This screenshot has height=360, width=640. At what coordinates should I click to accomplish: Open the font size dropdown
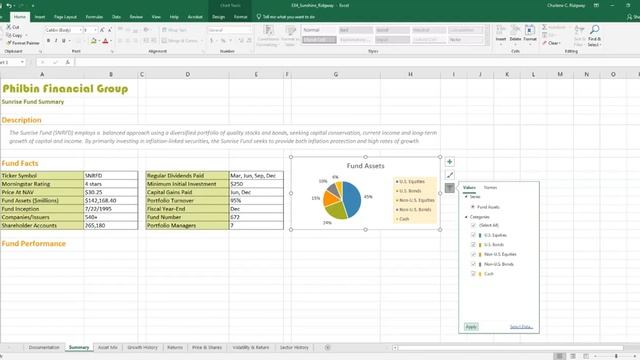[x=95, y=30]
